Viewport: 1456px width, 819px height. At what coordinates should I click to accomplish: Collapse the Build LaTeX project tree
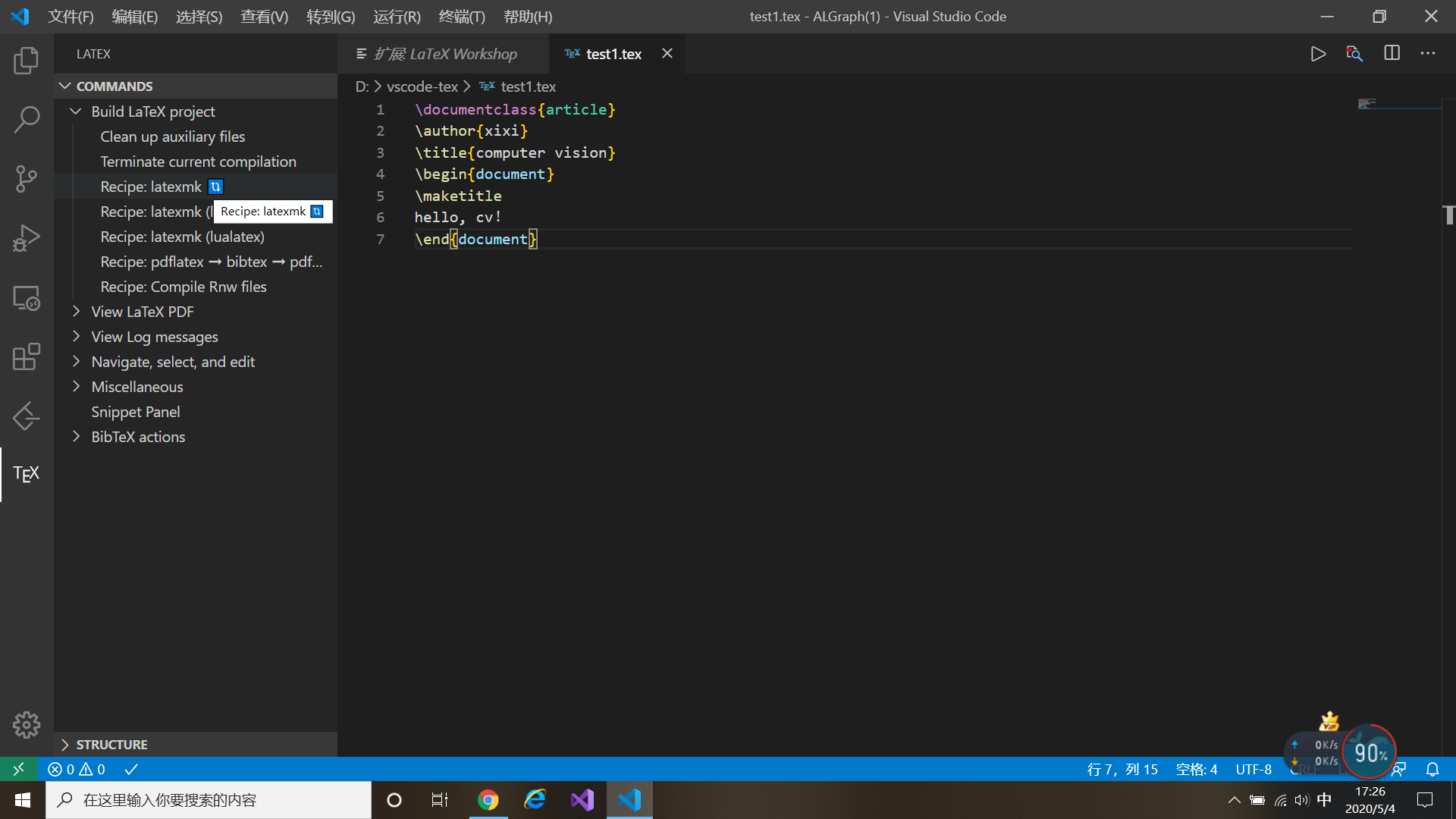pos(76,111)
